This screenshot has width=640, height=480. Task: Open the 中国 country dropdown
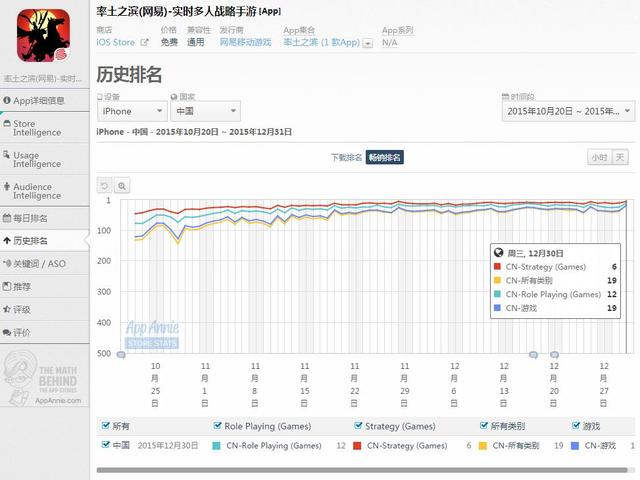[x=205, y=111]
